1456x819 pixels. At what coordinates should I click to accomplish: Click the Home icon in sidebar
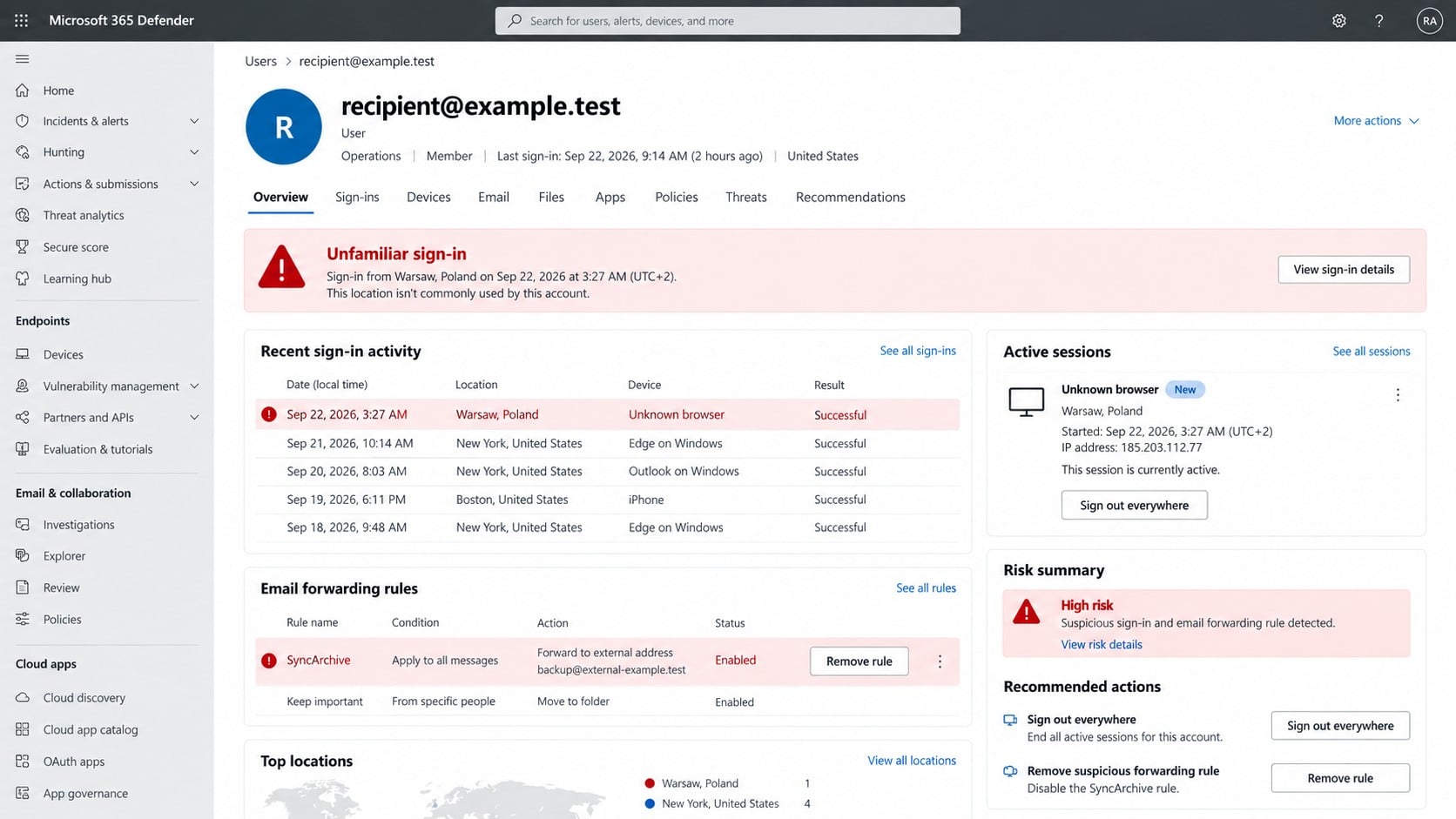coord(23,91)
